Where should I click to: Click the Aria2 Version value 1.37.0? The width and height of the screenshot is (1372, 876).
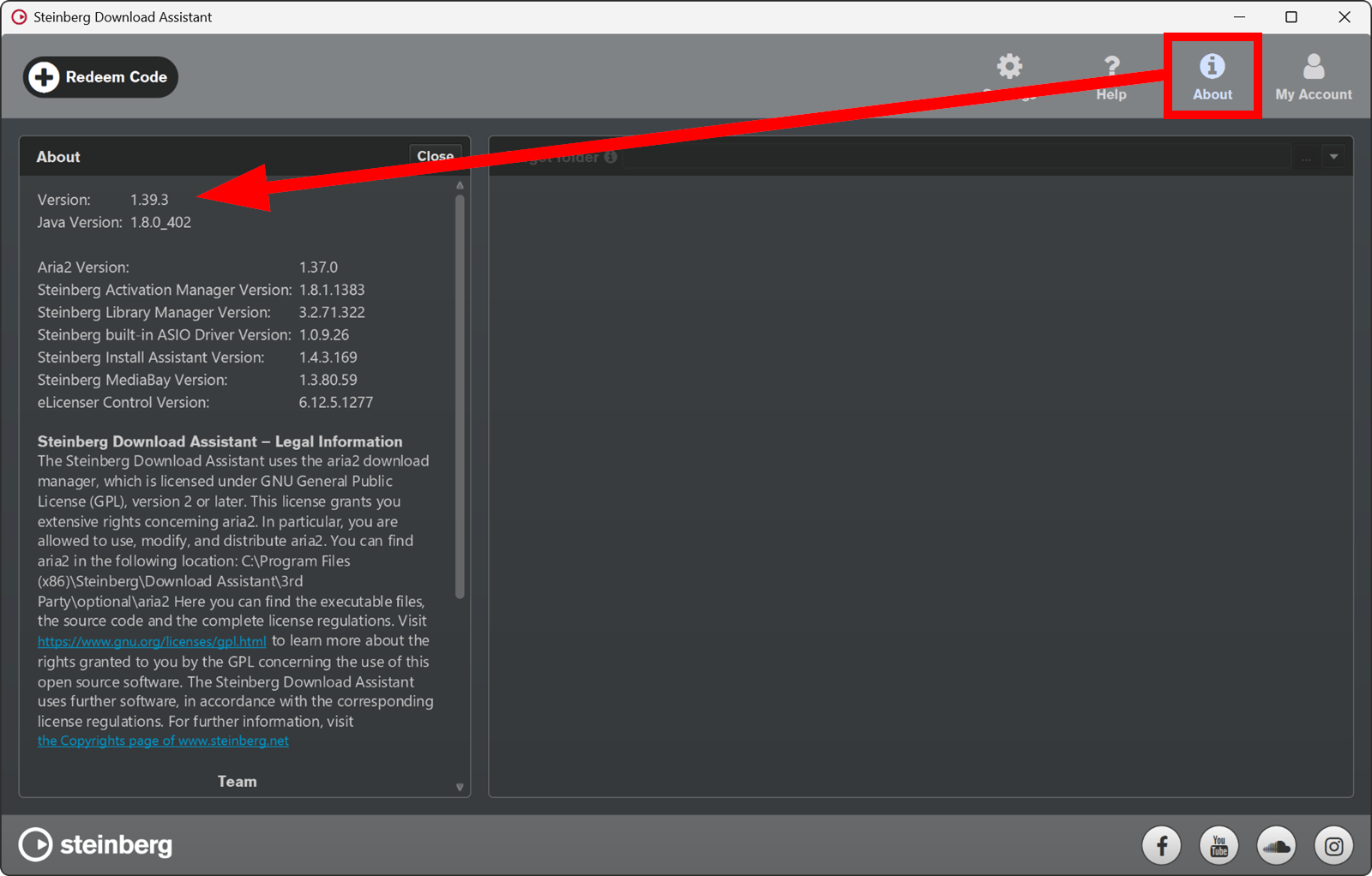click(x=318, y=267)
